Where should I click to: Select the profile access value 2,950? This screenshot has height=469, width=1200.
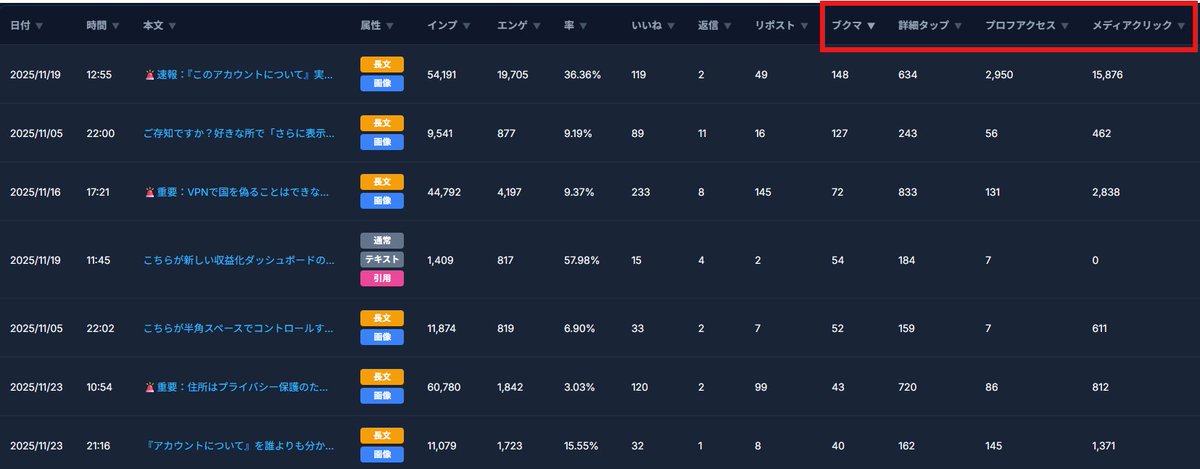(x=999, y=75)
